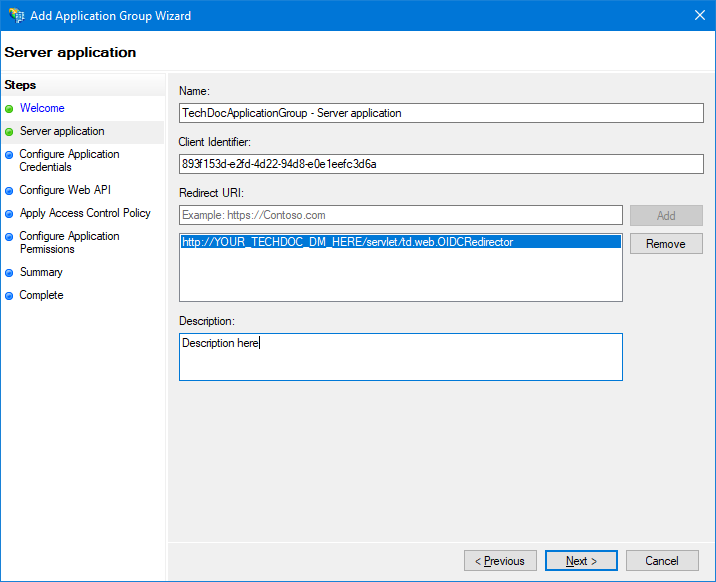Click the Add button for Redirect URI
Screen dimensions: 716x582
(666, 215)
